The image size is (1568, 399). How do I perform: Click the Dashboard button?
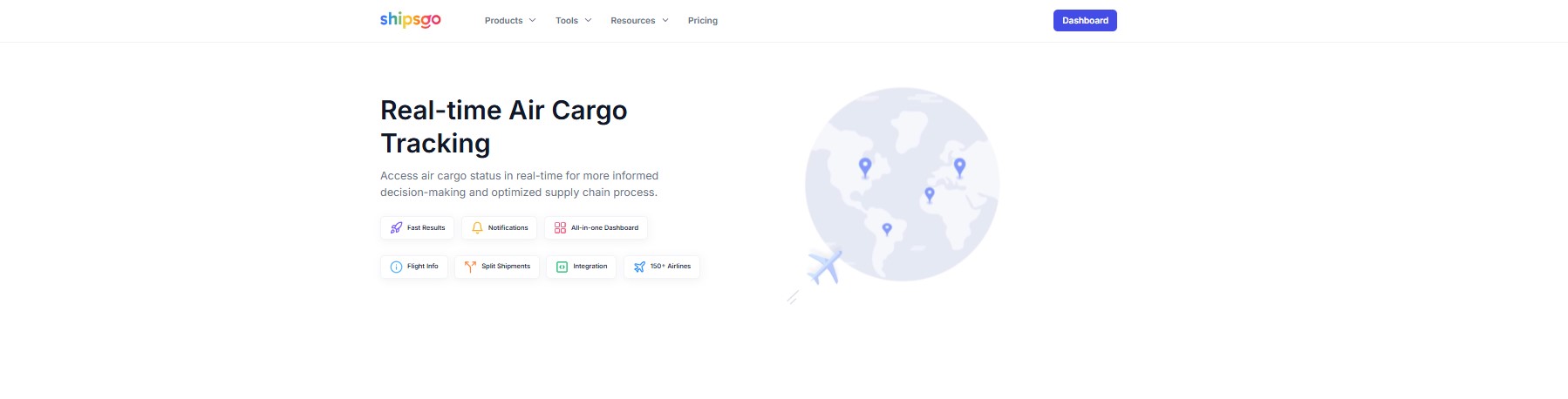click(x=1085, y=20)
